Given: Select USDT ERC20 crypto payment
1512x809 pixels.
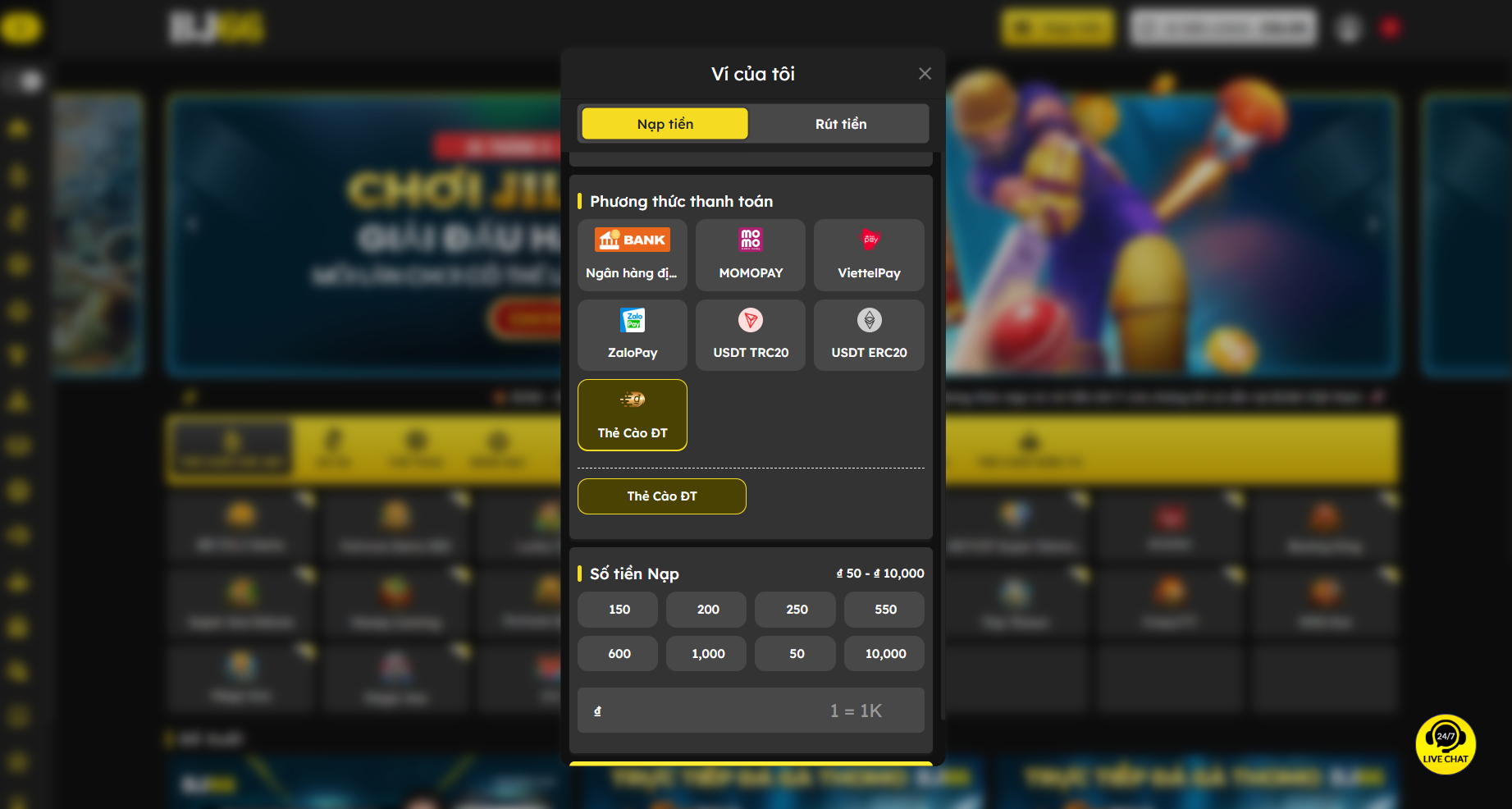Looking at the screenshot, I should click(869, 335).
